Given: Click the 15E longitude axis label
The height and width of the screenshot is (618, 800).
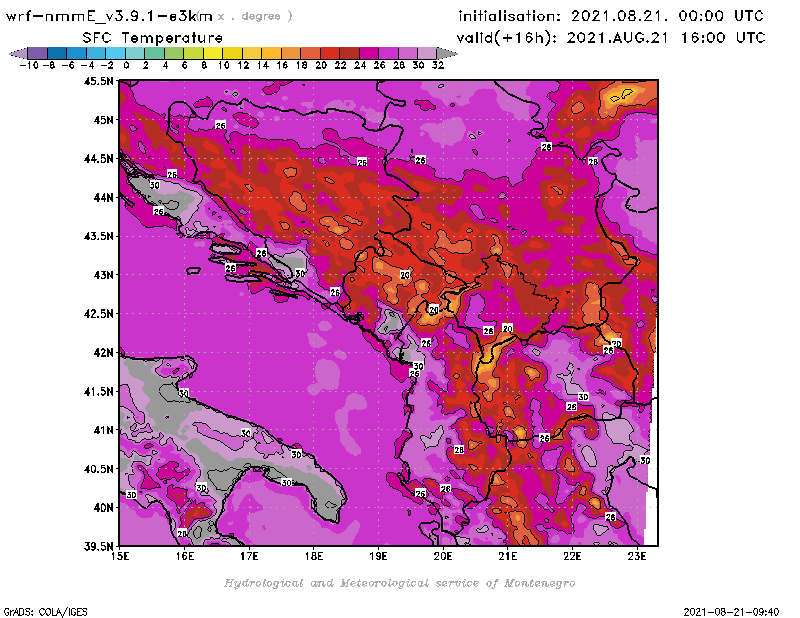Looking at the screenshot, I should 120,556.
